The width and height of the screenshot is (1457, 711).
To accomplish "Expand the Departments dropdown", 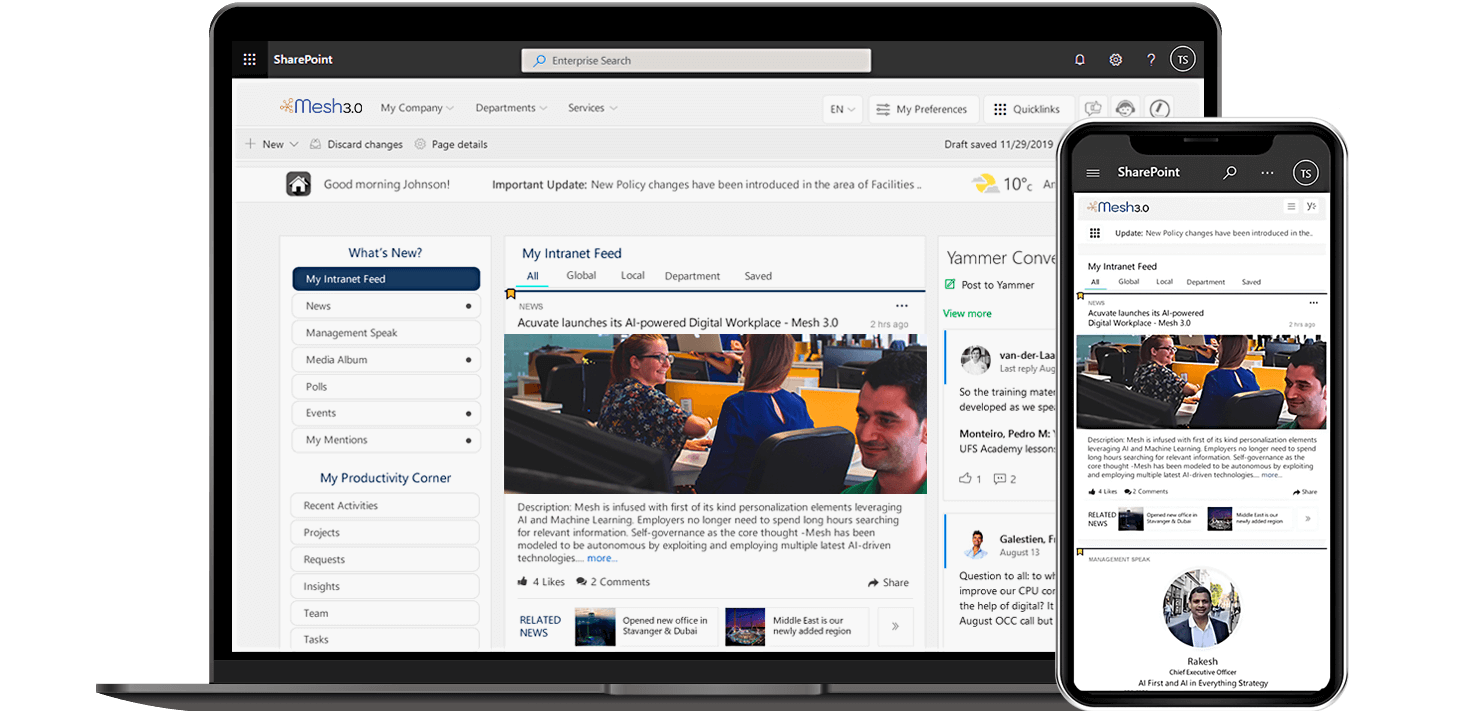I will pyautogui.click(x=510, y=107).
